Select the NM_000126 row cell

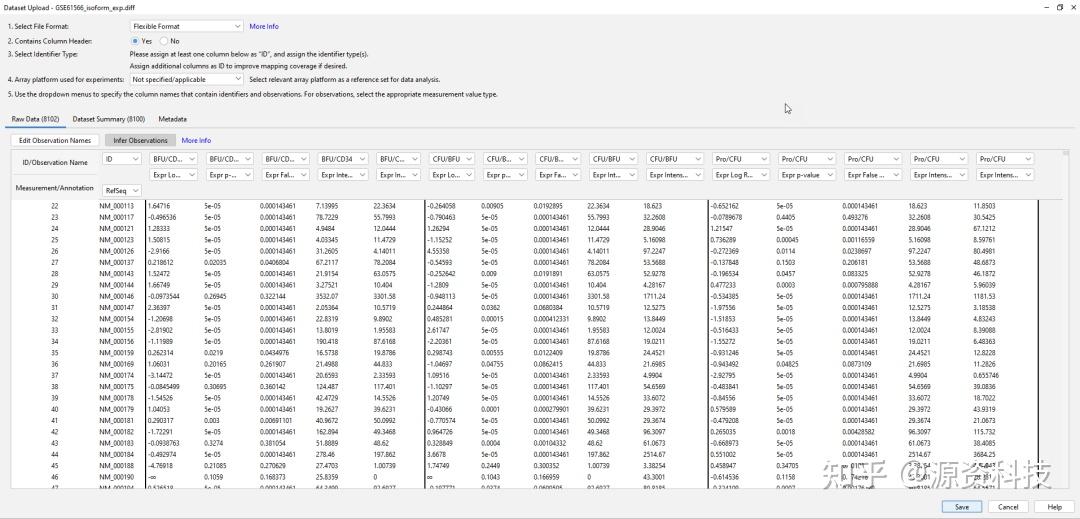(114, 251)
